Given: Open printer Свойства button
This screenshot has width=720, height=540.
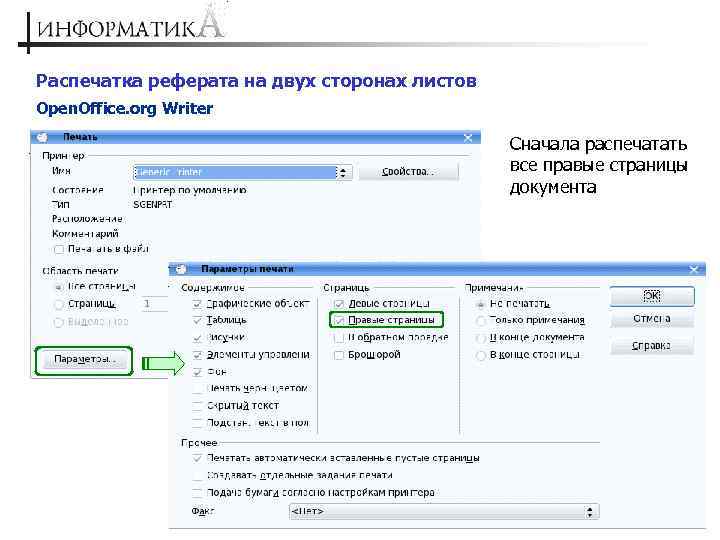Looking at the screenshot, I should (x=408, y=172).
